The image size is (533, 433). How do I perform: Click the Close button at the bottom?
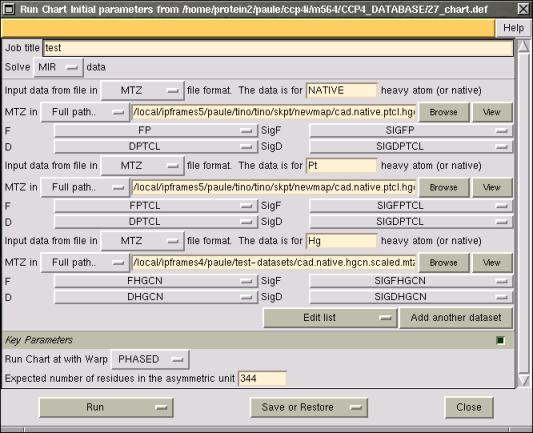pyautogui.click(x=469, y=408)
